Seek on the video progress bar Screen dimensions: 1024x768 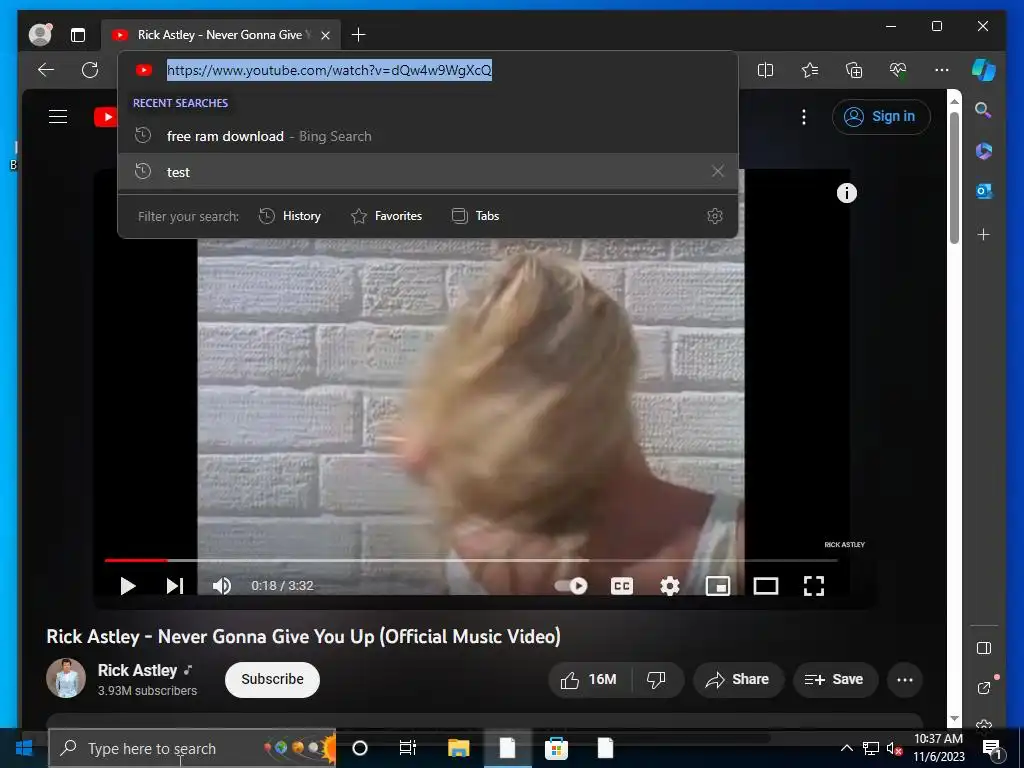(471, 560)
